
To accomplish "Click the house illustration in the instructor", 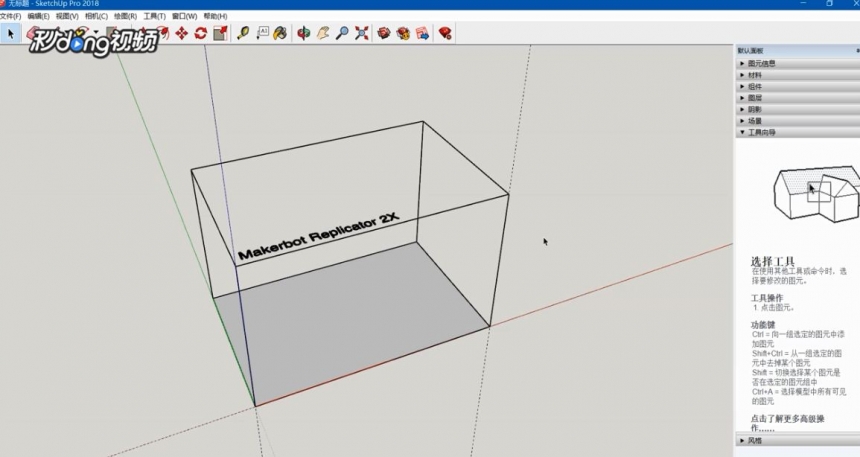I will [816, 194].
